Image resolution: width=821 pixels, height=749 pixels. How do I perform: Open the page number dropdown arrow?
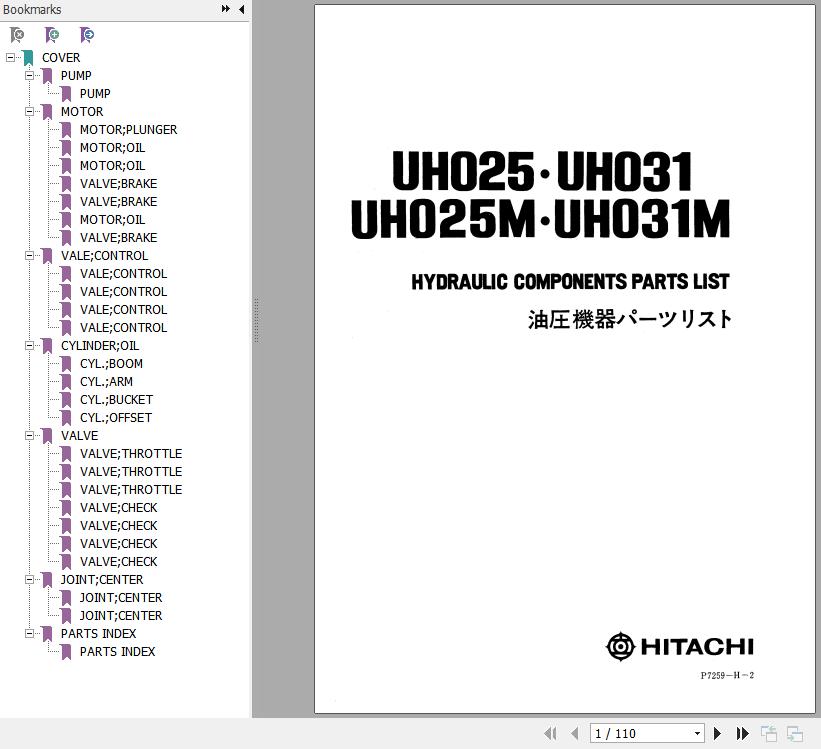point(697,733)
